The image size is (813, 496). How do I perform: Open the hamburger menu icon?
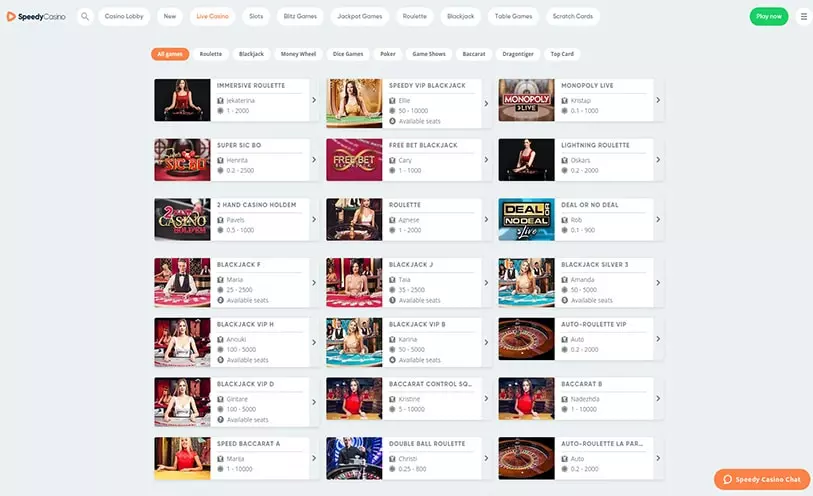pos(804,17)
